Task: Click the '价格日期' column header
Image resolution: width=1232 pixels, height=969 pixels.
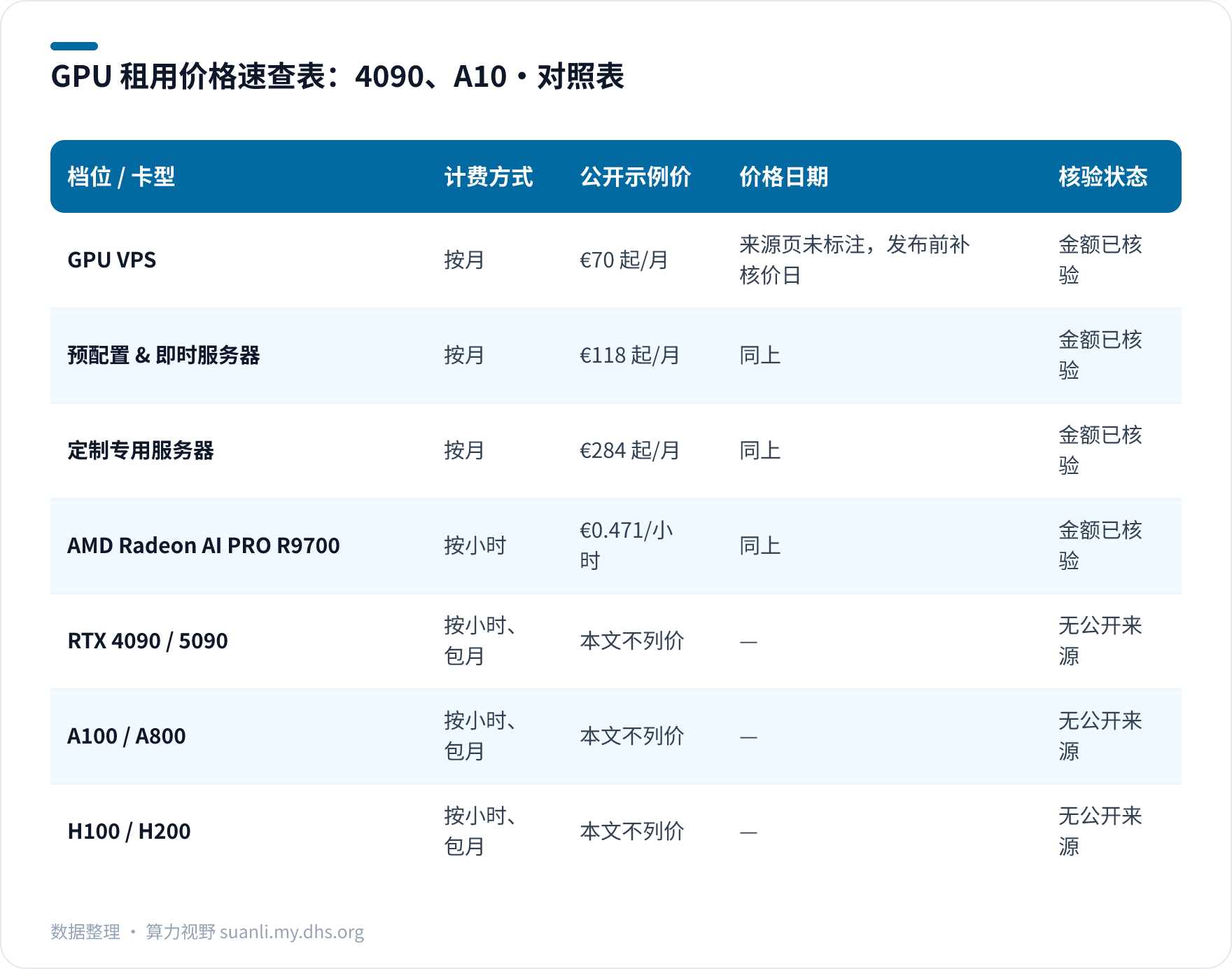Action: click(x=784, y=176)
